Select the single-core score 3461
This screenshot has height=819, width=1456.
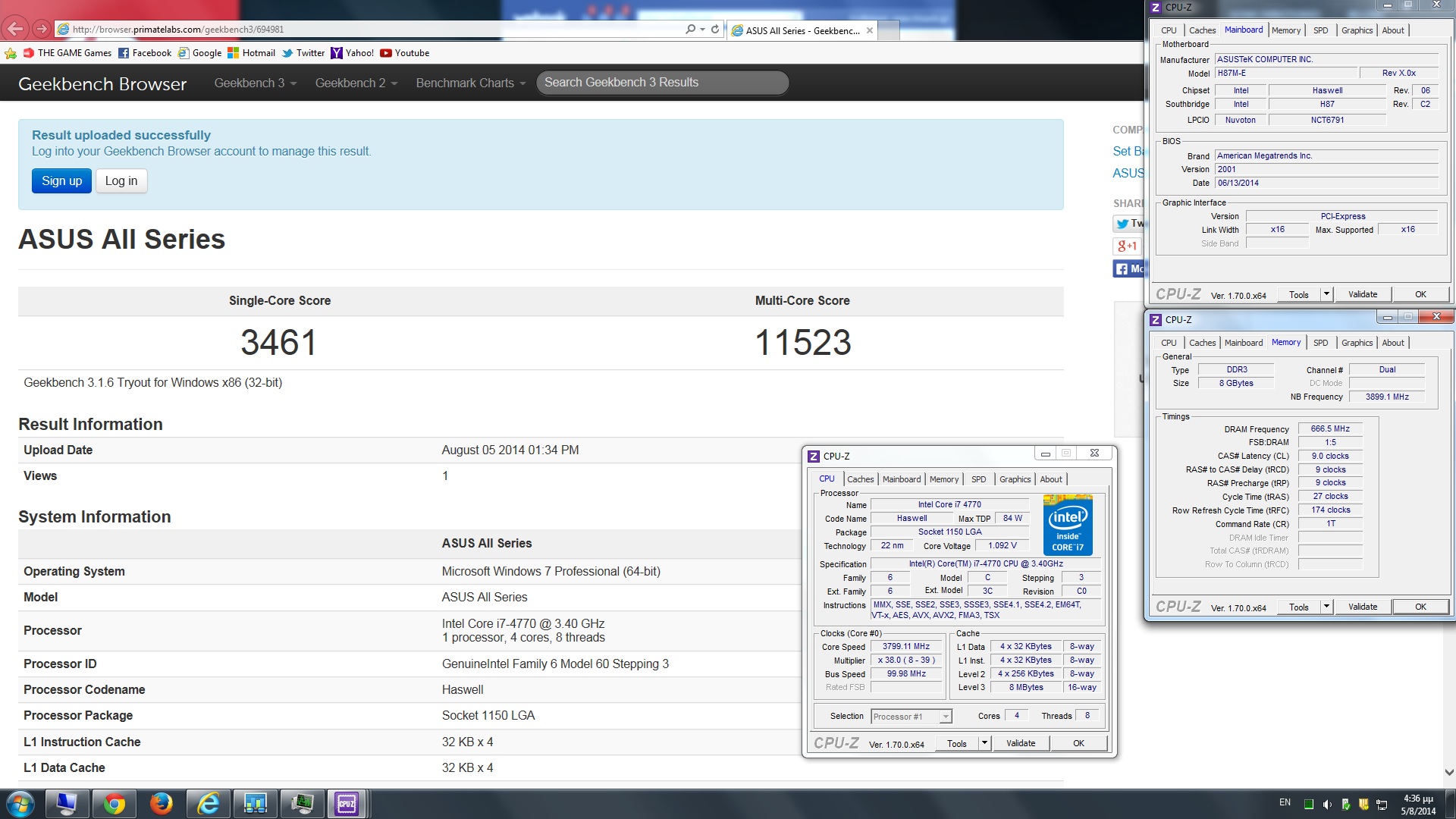(x=278, y=342)
